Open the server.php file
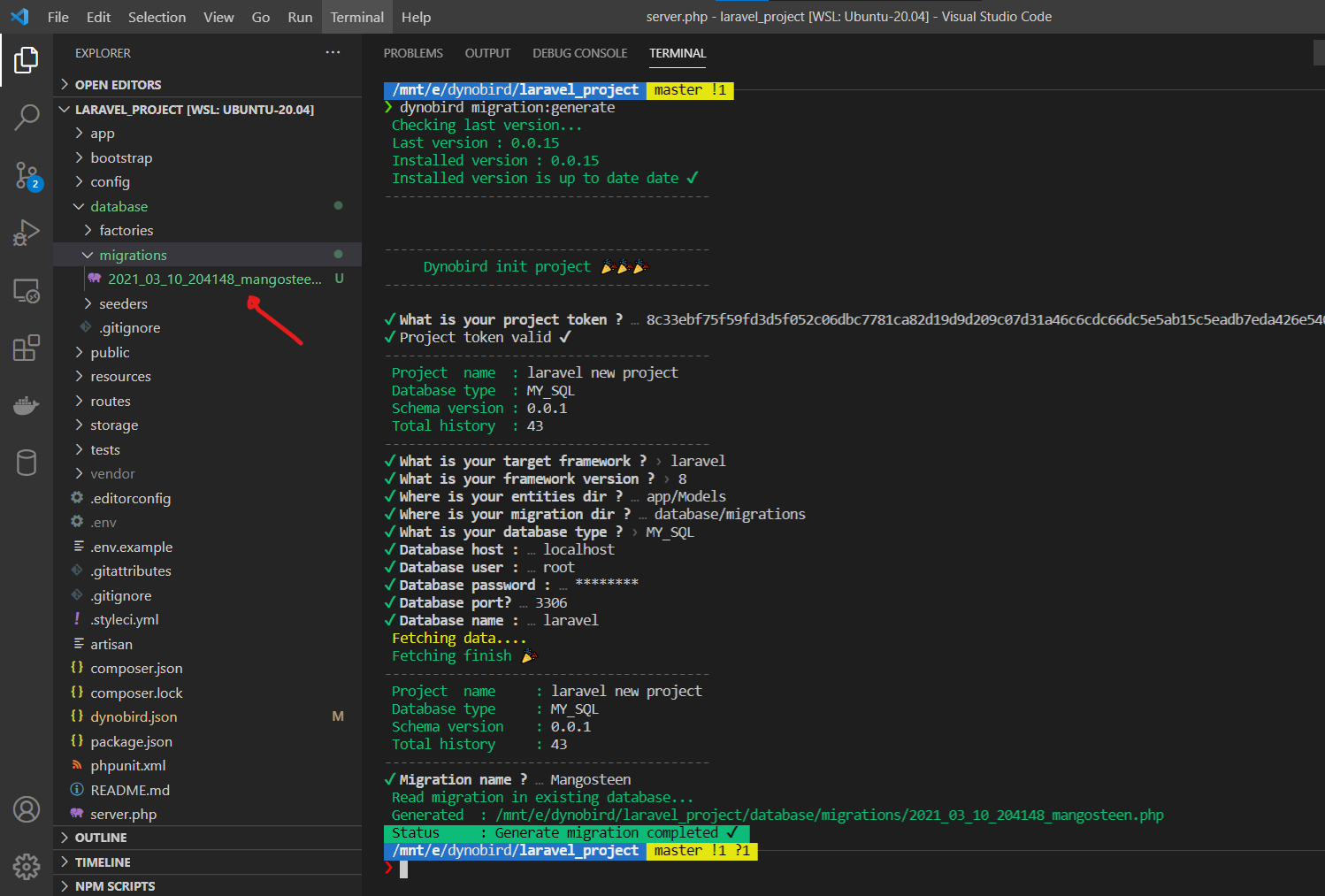1325x896 pixels. point(207,815)
